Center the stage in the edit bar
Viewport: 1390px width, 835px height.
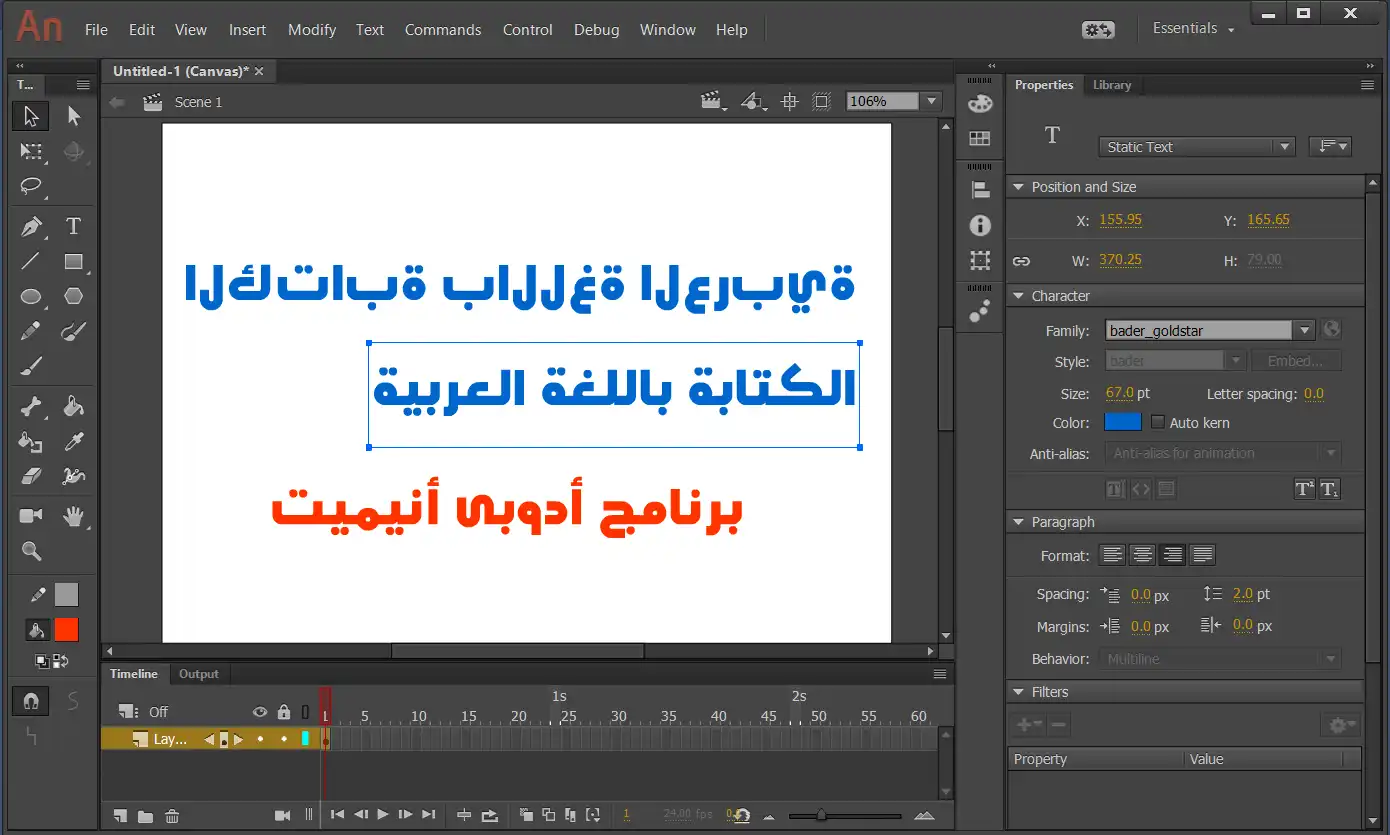pyautogui.click(x=790, y=101)
